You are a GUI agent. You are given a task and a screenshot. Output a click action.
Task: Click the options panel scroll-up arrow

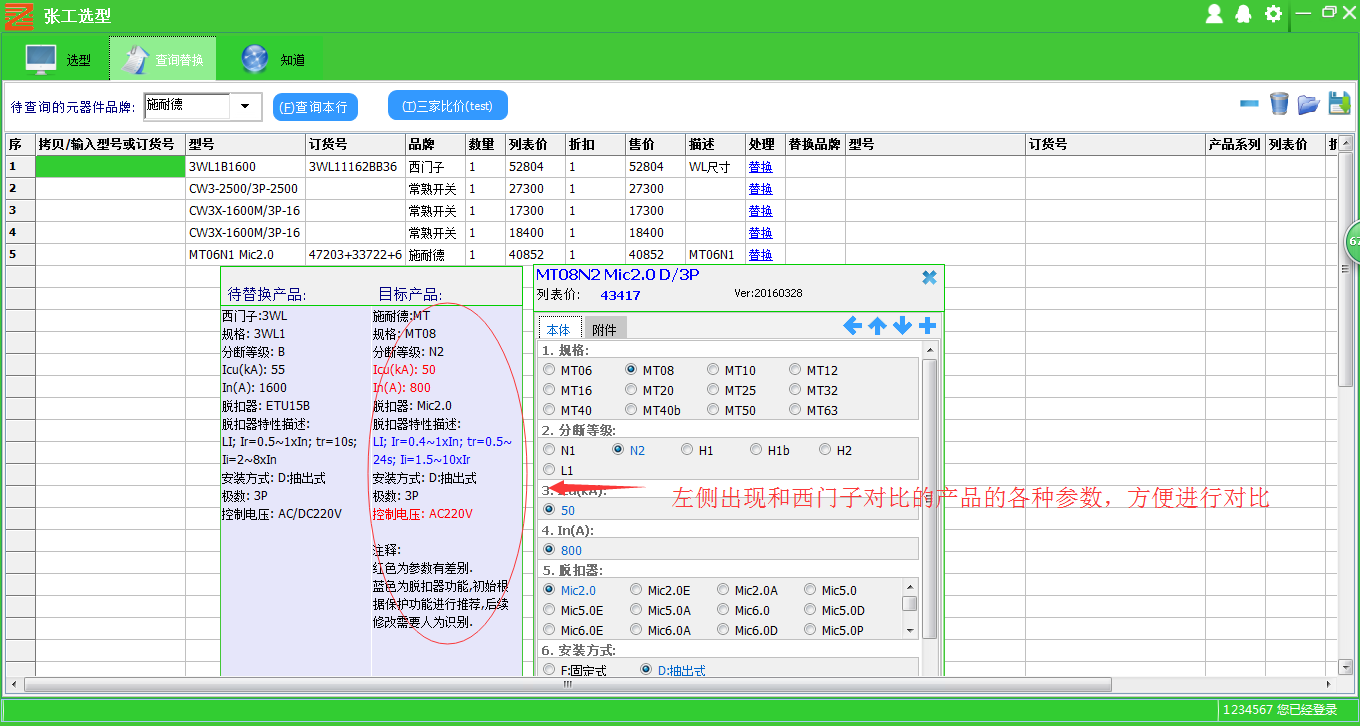click(x=930, y=350)
